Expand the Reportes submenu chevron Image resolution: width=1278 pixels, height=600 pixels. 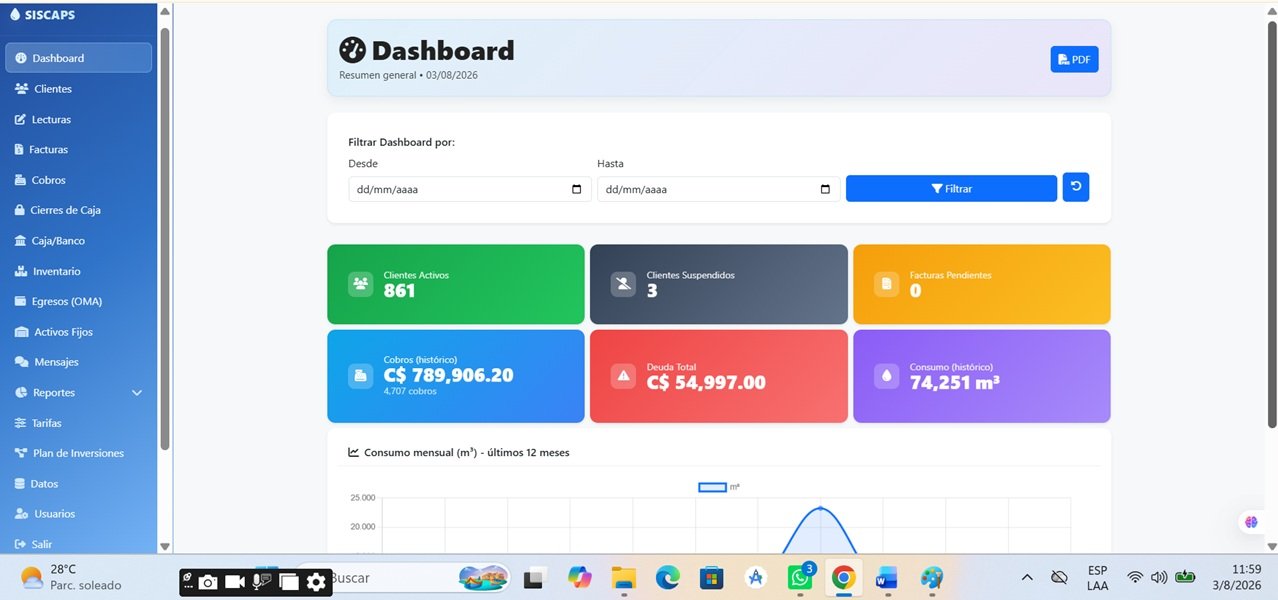coord(137,393)
